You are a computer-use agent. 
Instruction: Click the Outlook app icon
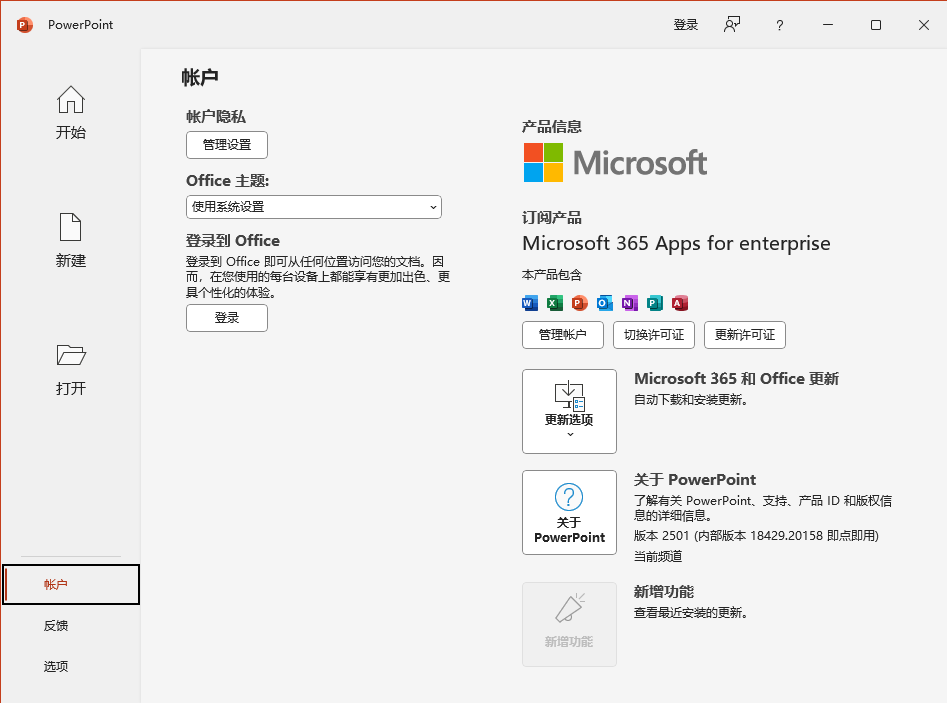(x=605, y=303)
